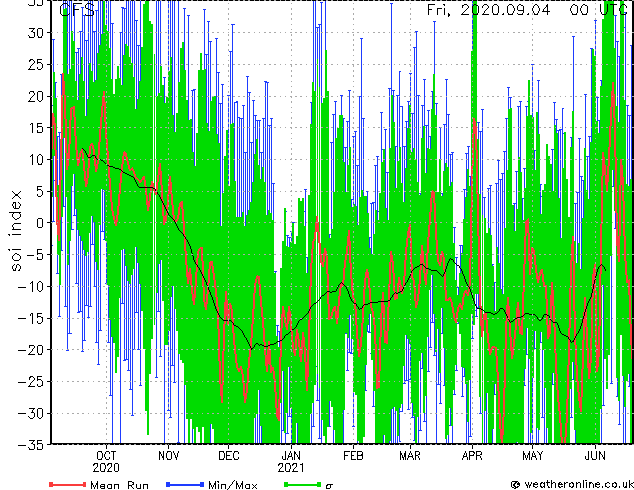The height and width of the screenshot is (490, 634).
Task: Click the σ legend label
Action: 329,486
